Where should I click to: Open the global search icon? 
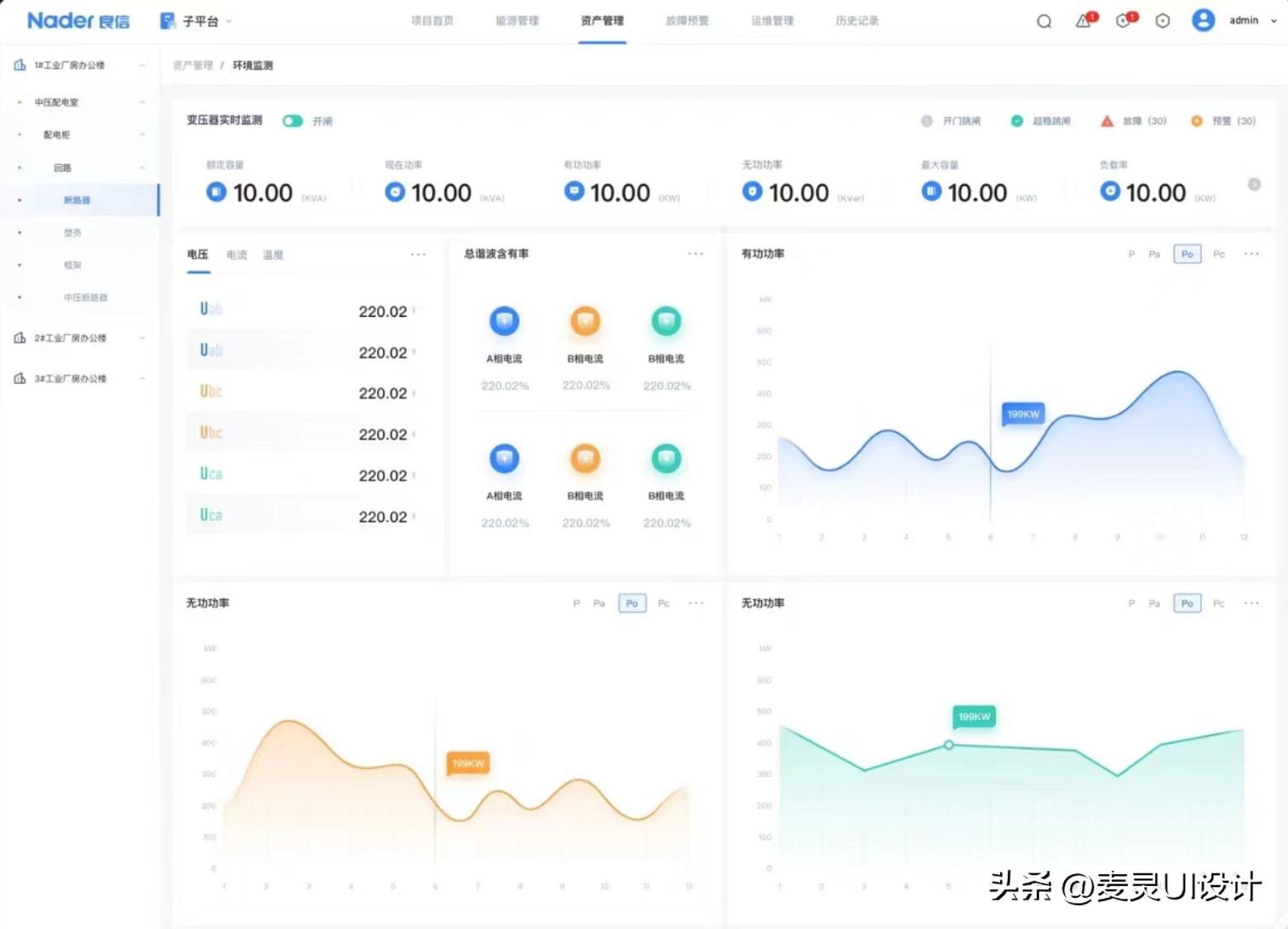tap(1044, 20)
